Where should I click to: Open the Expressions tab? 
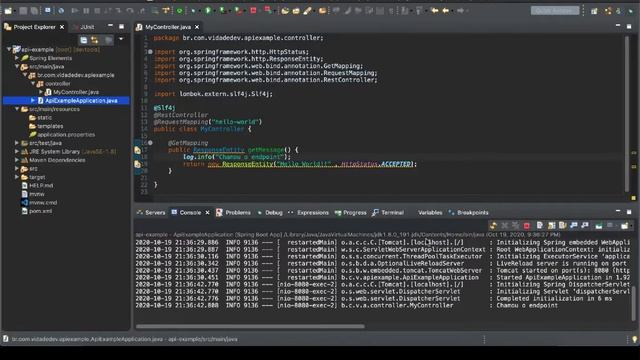pyautogui.click(x=308, y=213)
